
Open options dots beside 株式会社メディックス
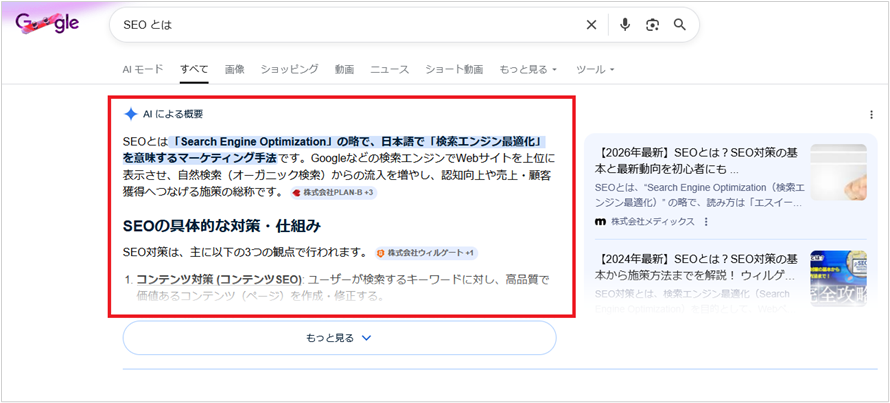pyautogui.click(x=706, y=221)
